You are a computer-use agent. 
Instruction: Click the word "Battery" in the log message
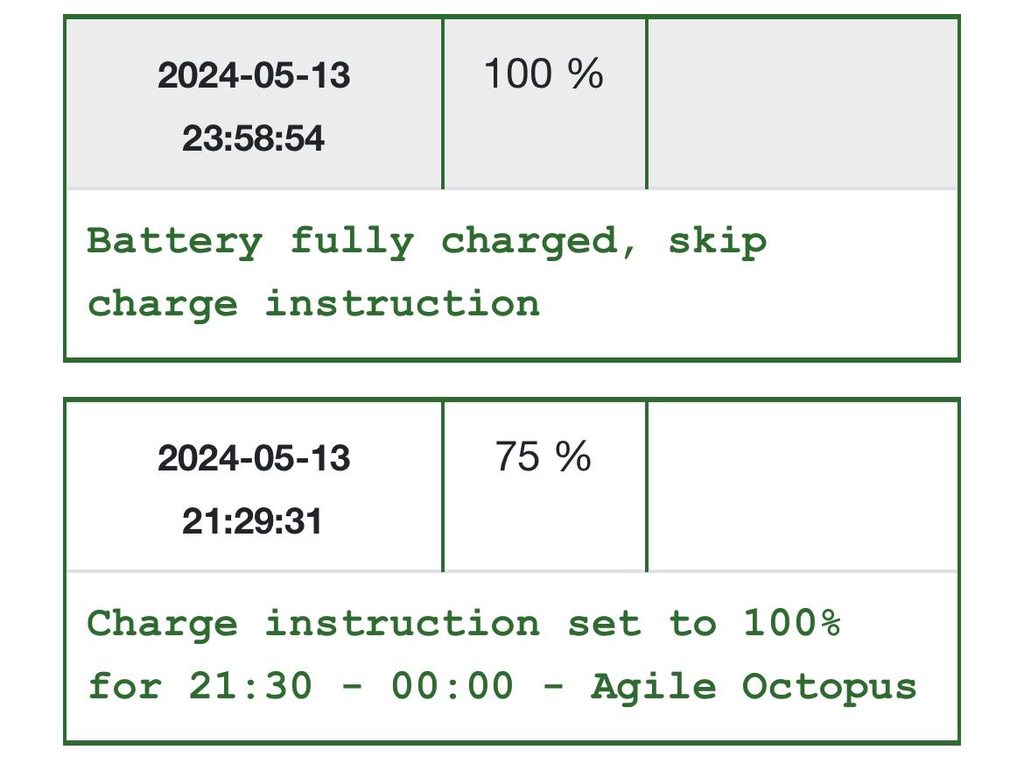tap(175, 241)
